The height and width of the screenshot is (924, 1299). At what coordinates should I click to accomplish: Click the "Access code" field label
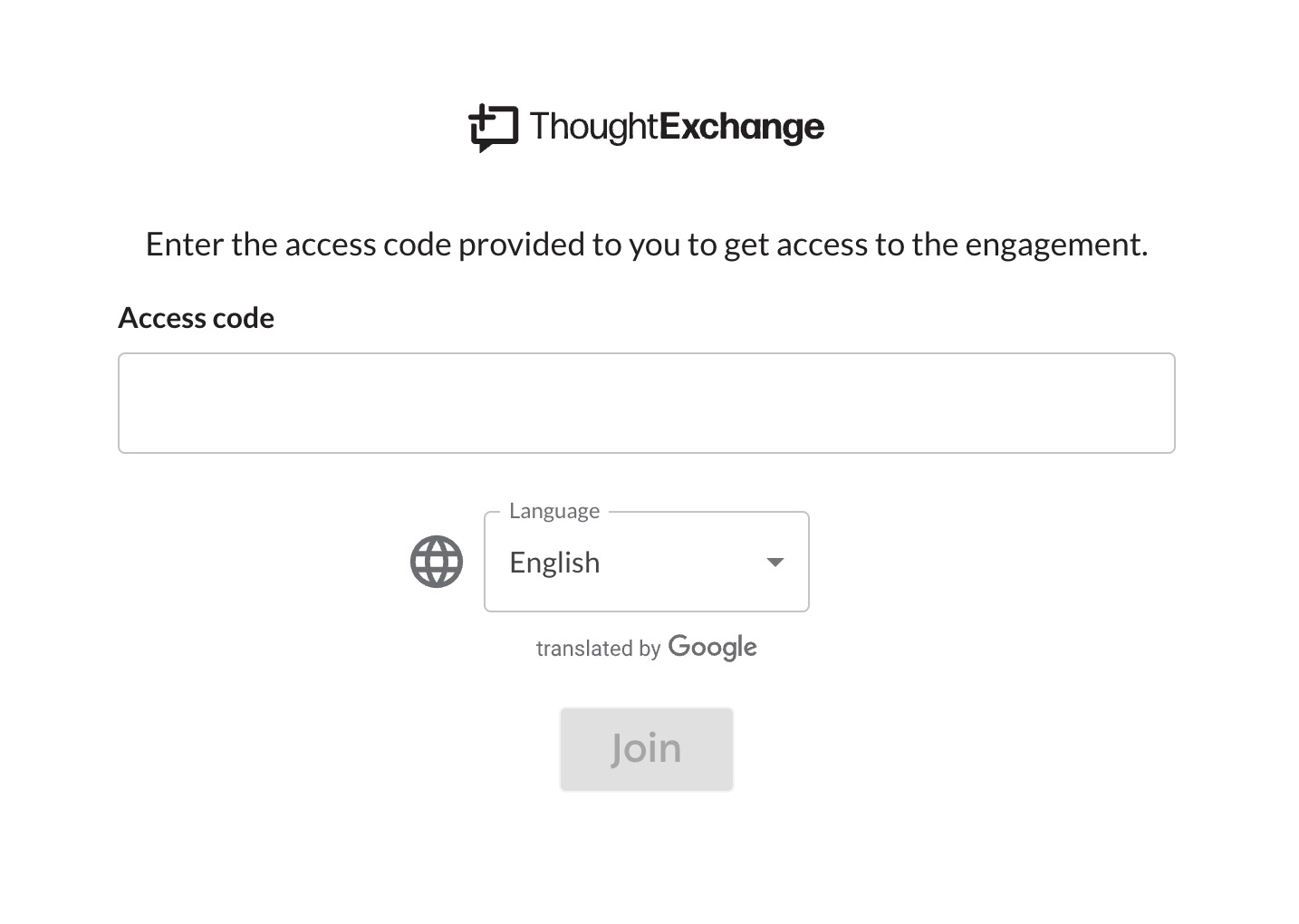pos(197,318)
